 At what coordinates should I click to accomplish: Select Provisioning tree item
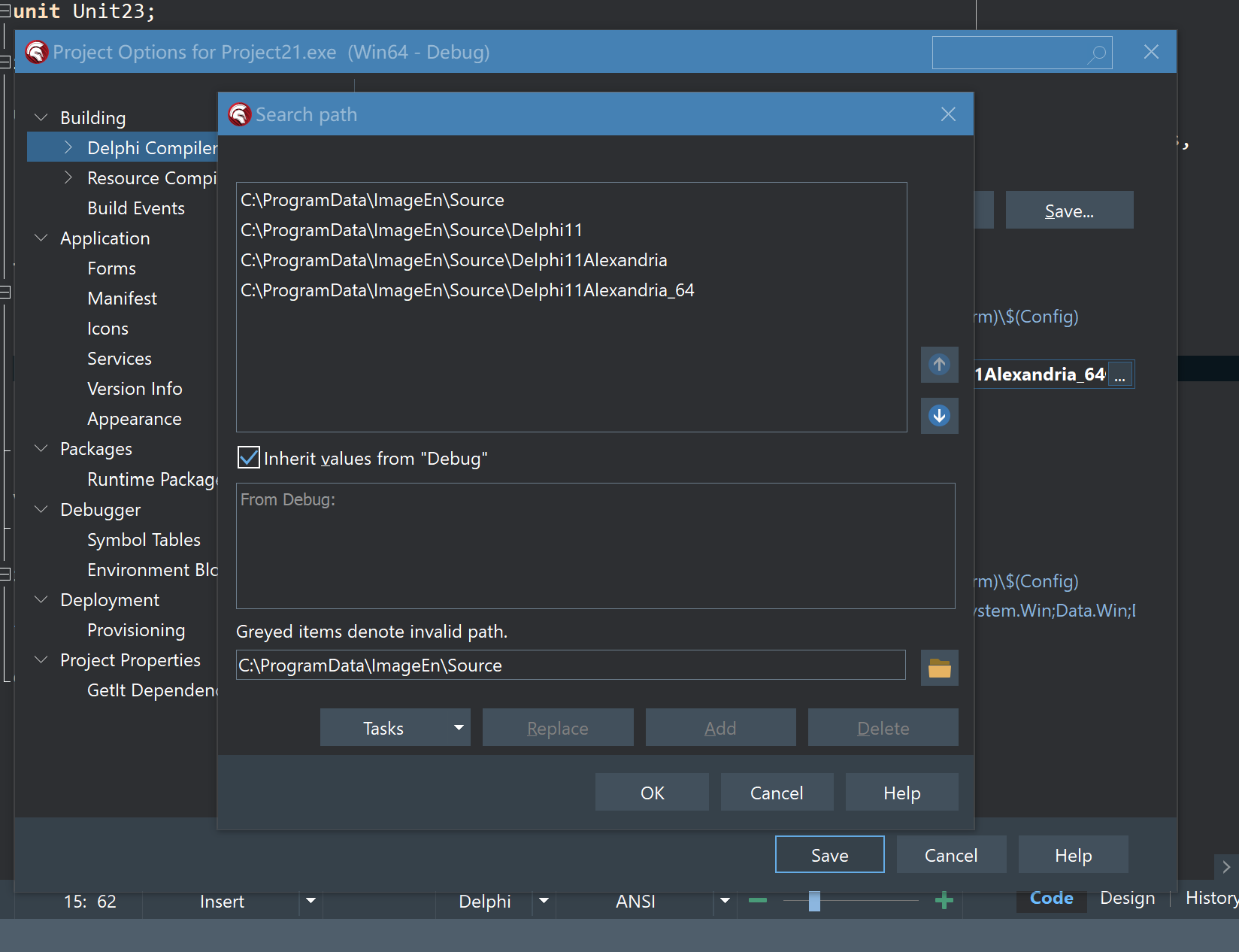tap(136, 630)
